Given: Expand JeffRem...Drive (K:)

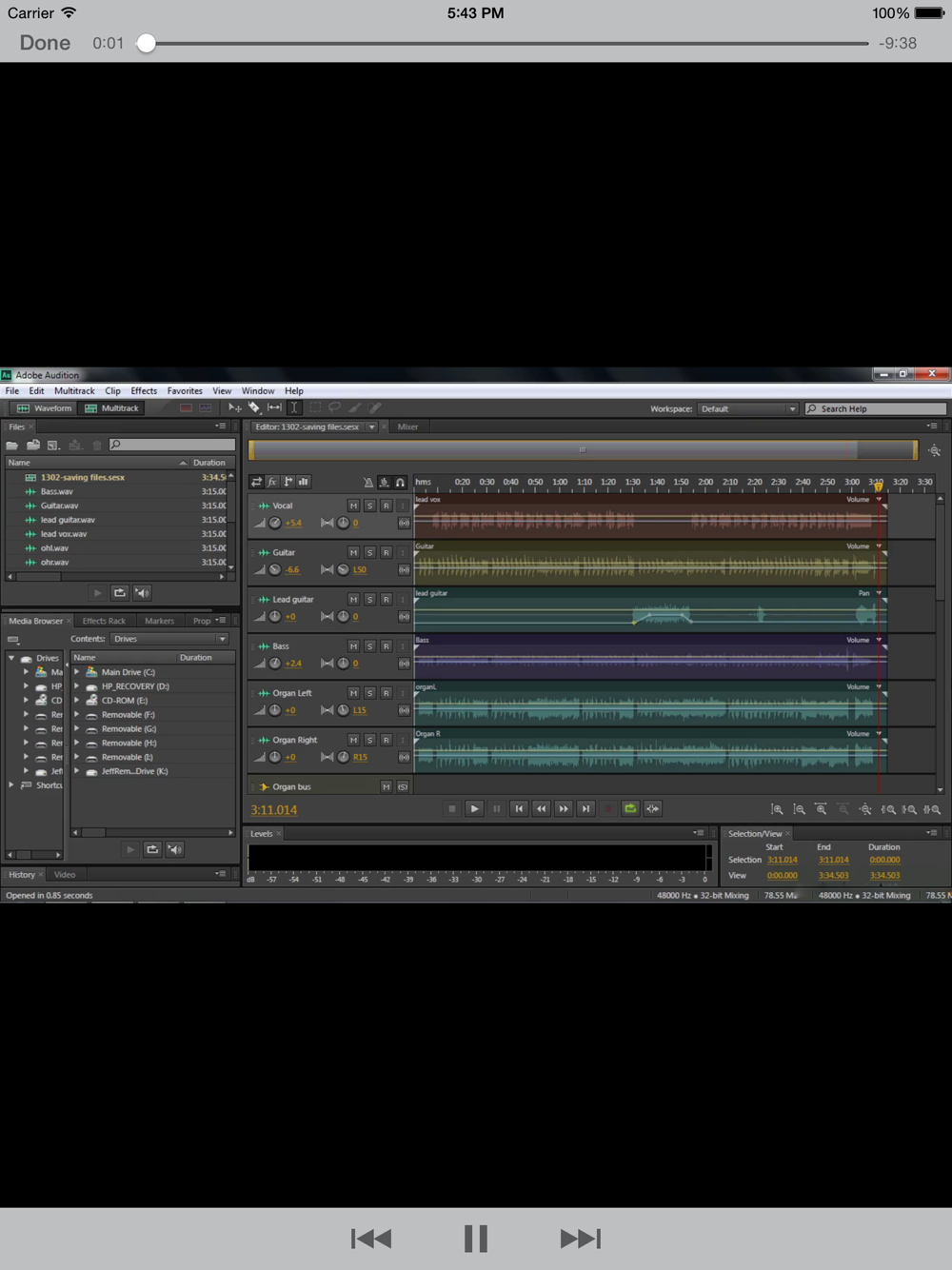Looking at the screenshot, I should (76, 771).
